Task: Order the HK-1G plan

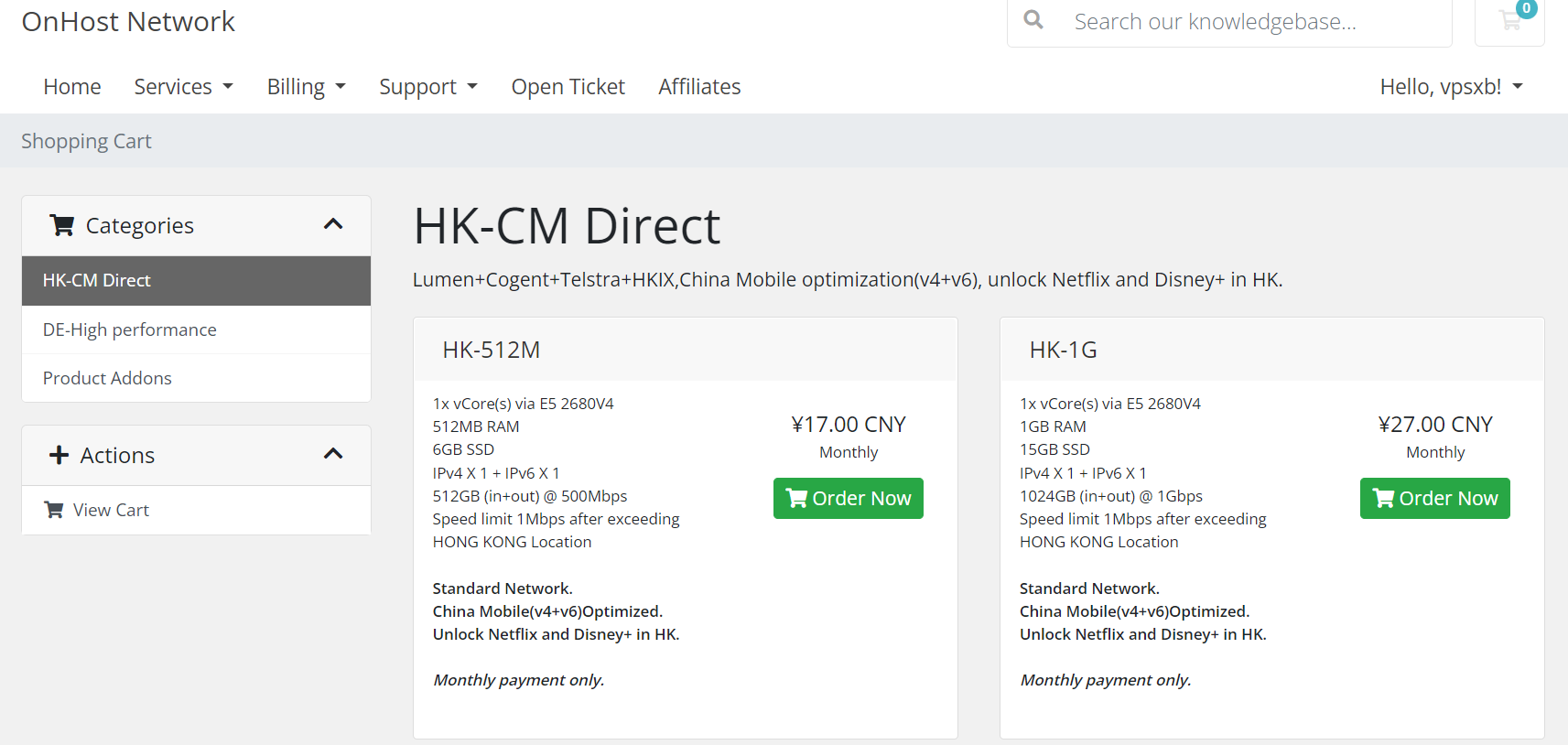Action: pyautogui.click(x=1434, y=498)
